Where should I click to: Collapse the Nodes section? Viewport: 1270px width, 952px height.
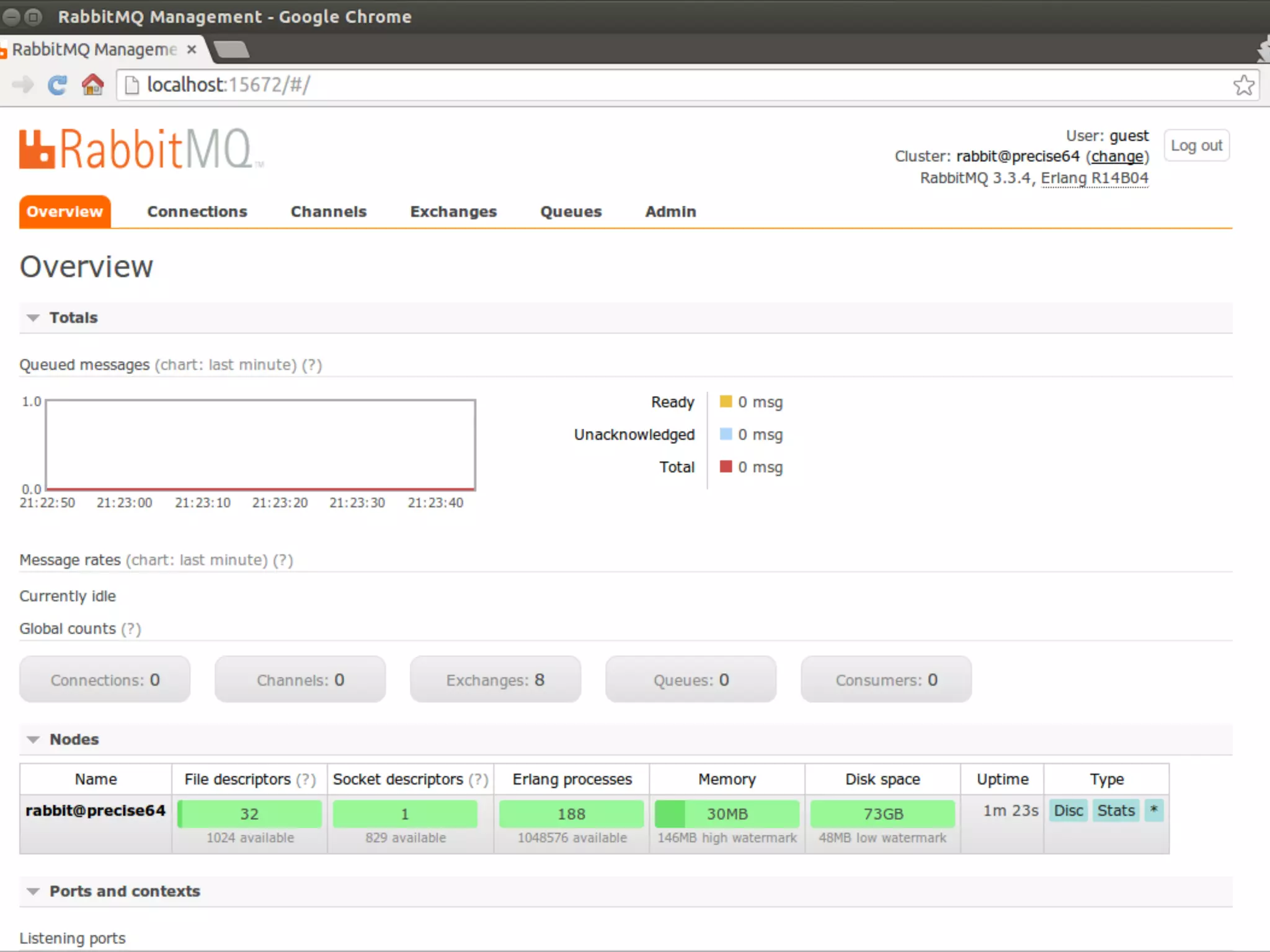coord(74,739)
